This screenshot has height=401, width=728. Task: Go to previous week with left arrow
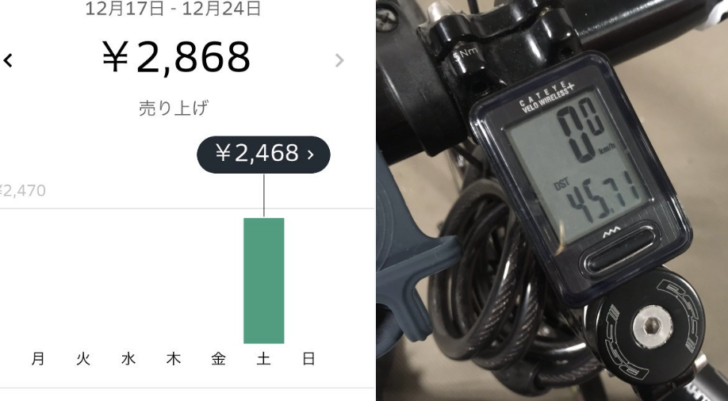(7, 60)
